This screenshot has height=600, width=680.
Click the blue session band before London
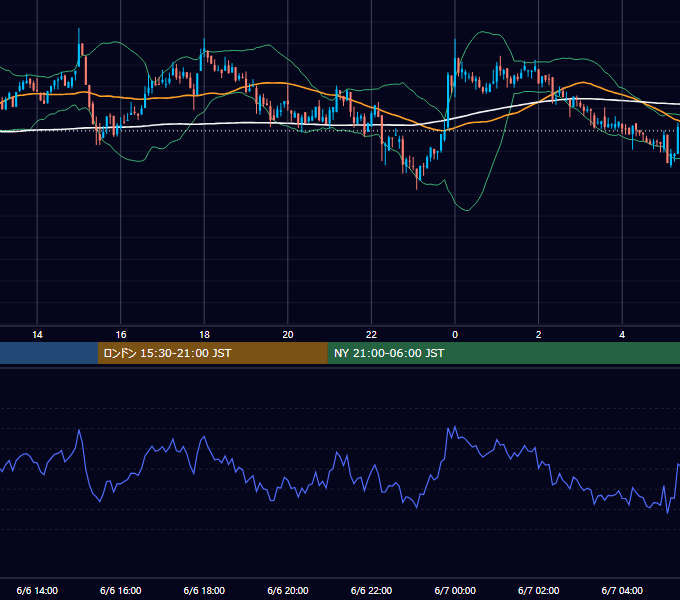pos(49,353)
